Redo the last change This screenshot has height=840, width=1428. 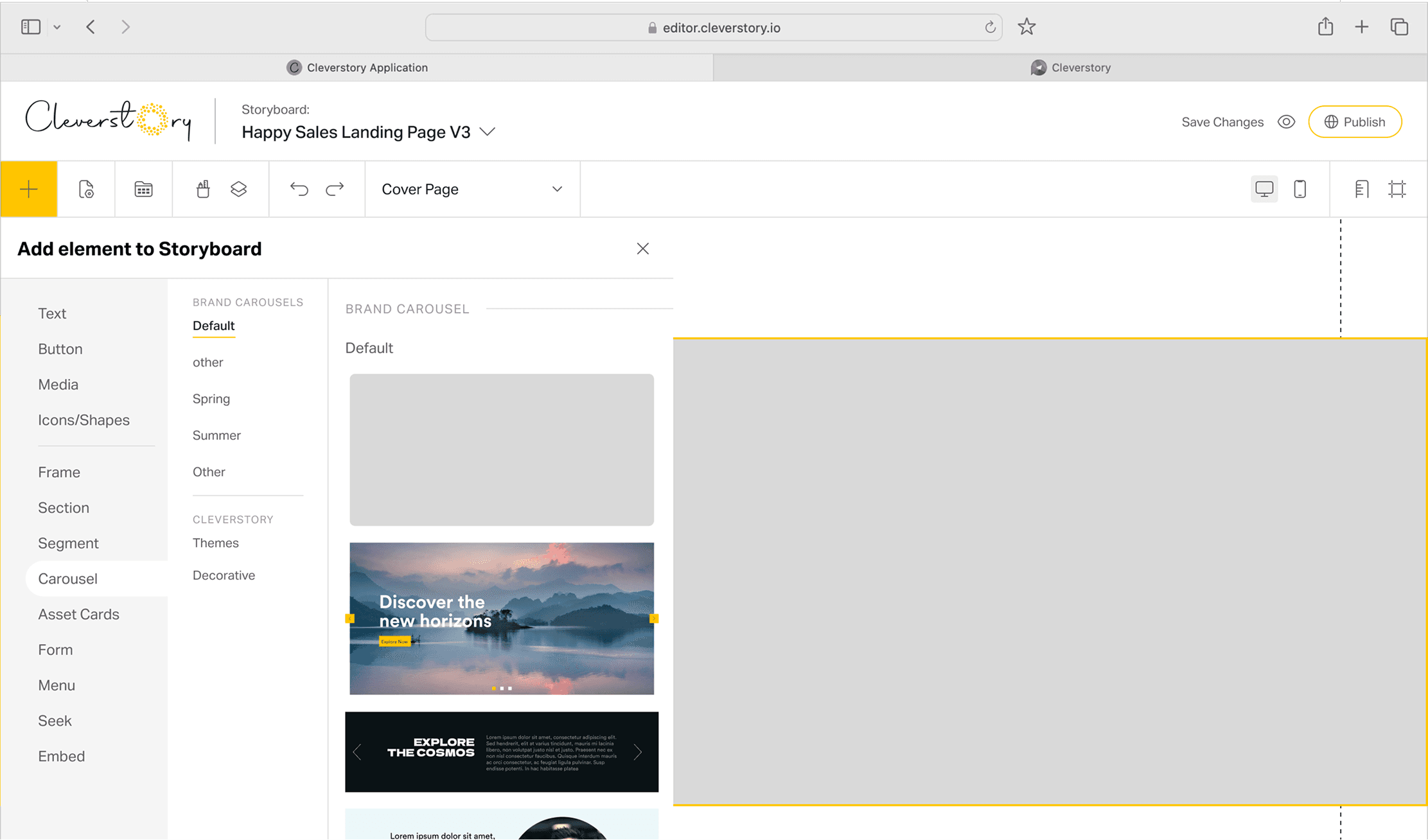click(335, 189)
